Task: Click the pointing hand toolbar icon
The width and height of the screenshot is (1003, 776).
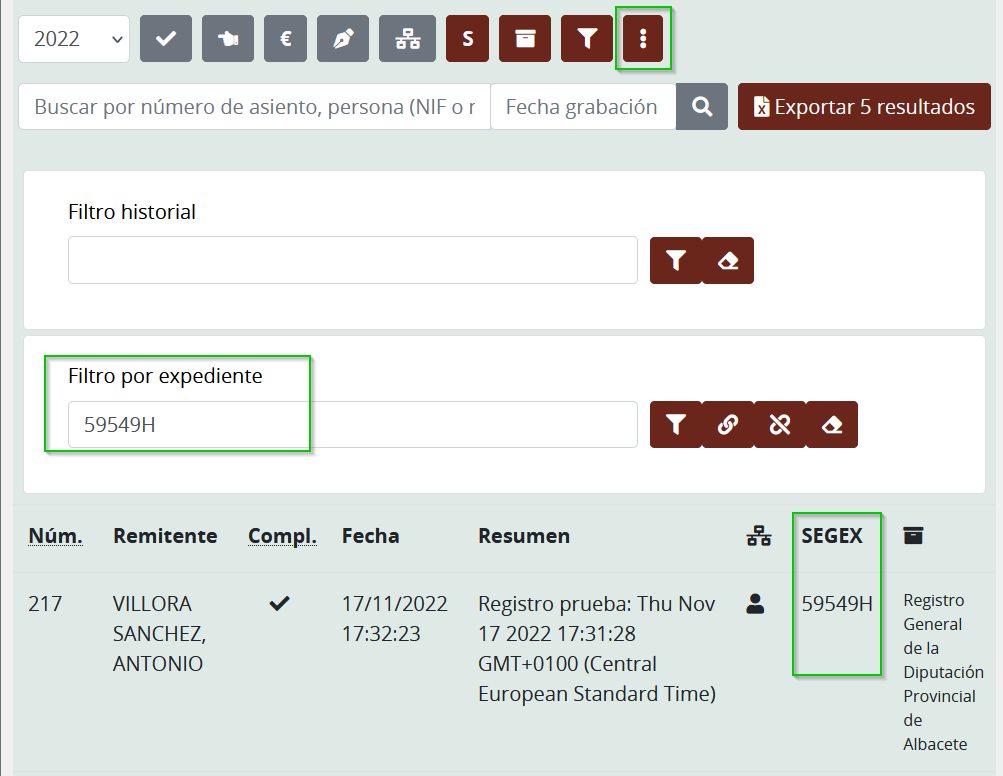Action: 228,39
